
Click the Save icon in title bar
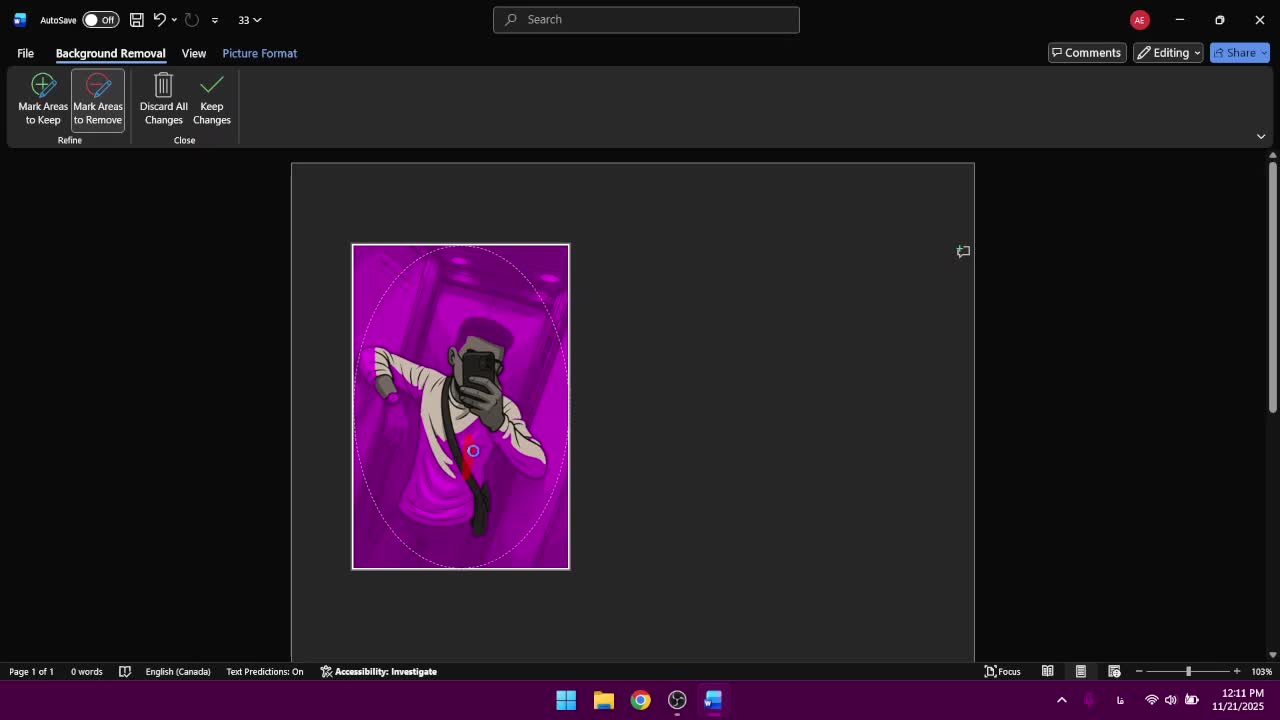point(137,20)
